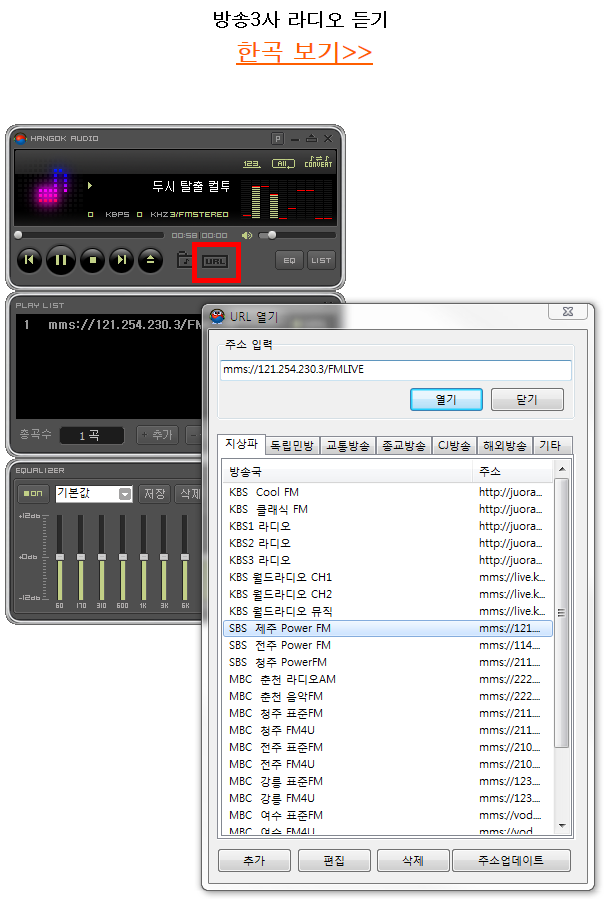Select SBS 청주 PowerFM row

(x=388, y=662)
